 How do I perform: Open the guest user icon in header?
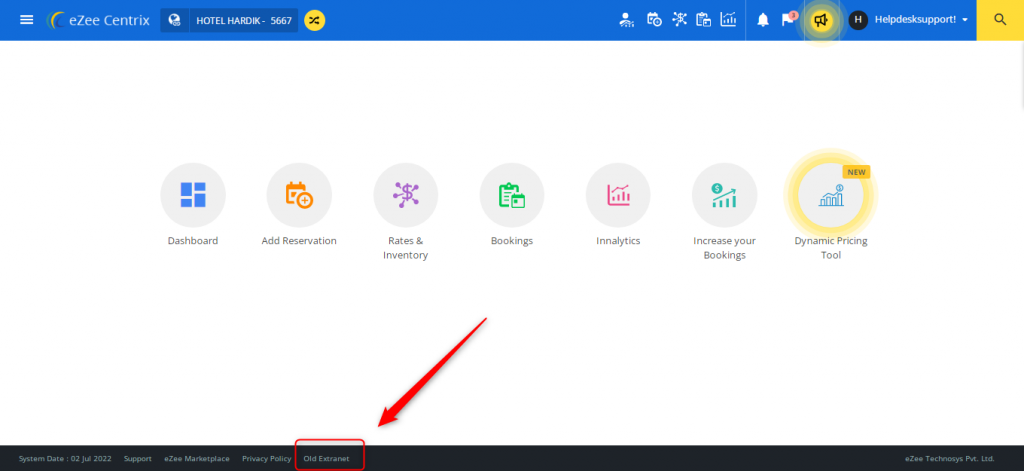coord(627,20)
